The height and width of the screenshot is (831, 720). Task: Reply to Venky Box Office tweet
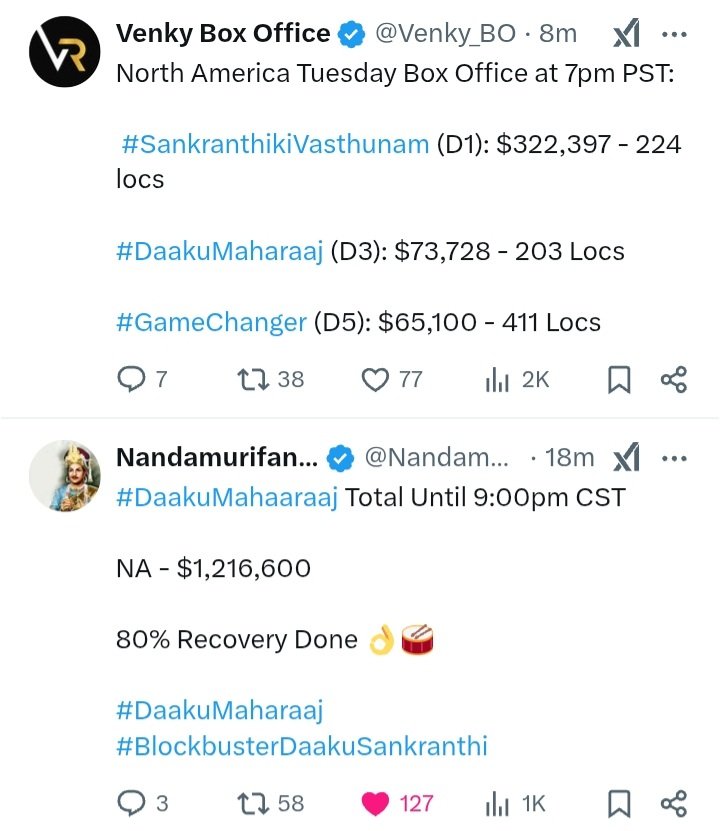(131, 380)
